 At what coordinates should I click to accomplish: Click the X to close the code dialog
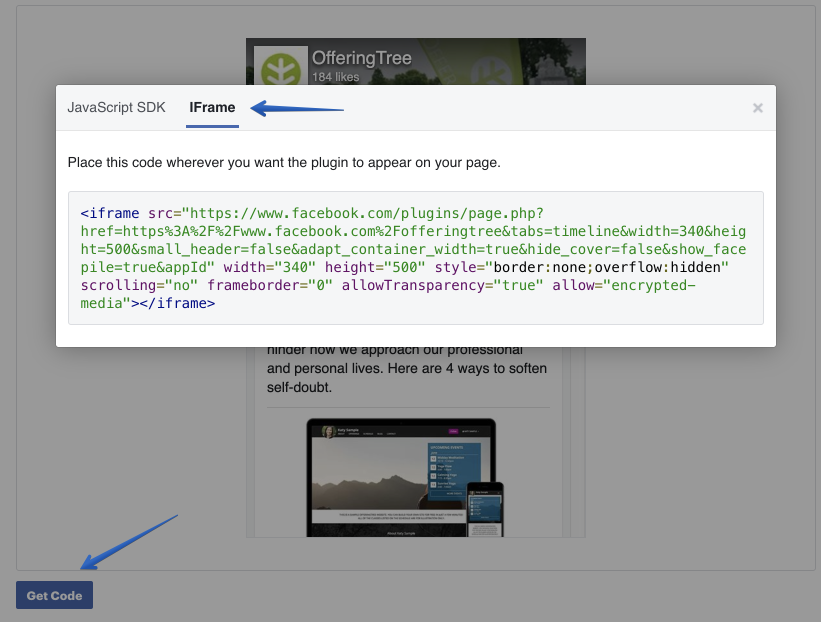click(758, 108)
